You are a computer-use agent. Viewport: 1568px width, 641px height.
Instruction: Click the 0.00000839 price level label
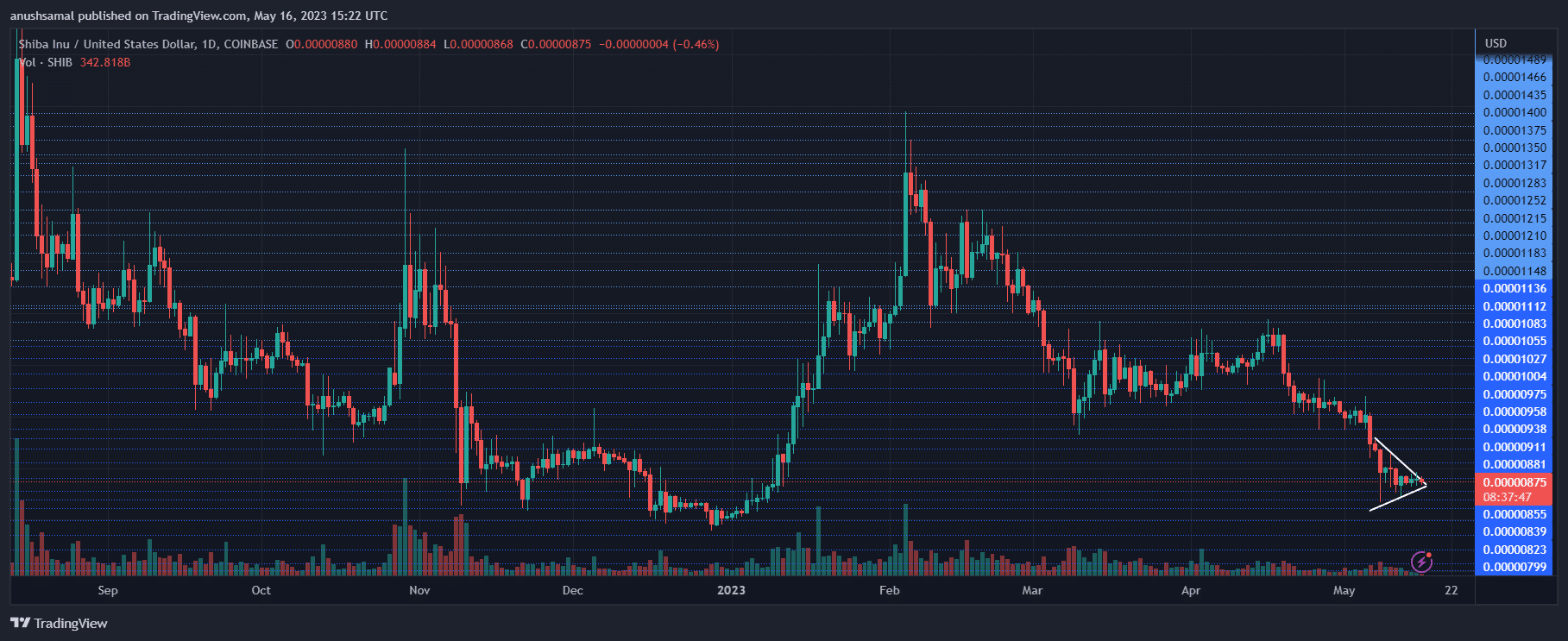click(x=1514, y=531)
